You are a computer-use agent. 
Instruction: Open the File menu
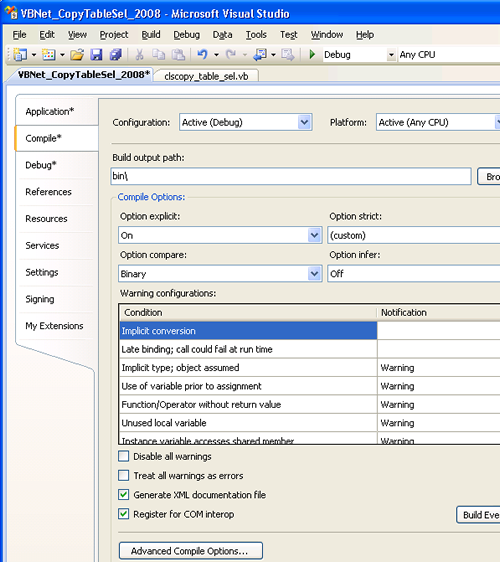(19, 34)
